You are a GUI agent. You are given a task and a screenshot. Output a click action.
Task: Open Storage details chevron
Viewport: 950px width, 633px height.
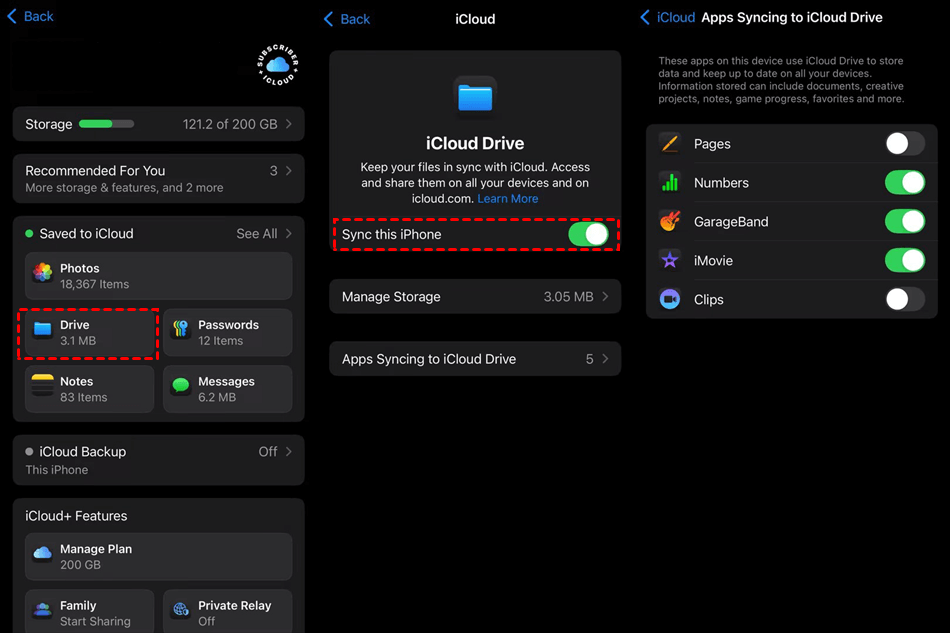coord(289,124)
